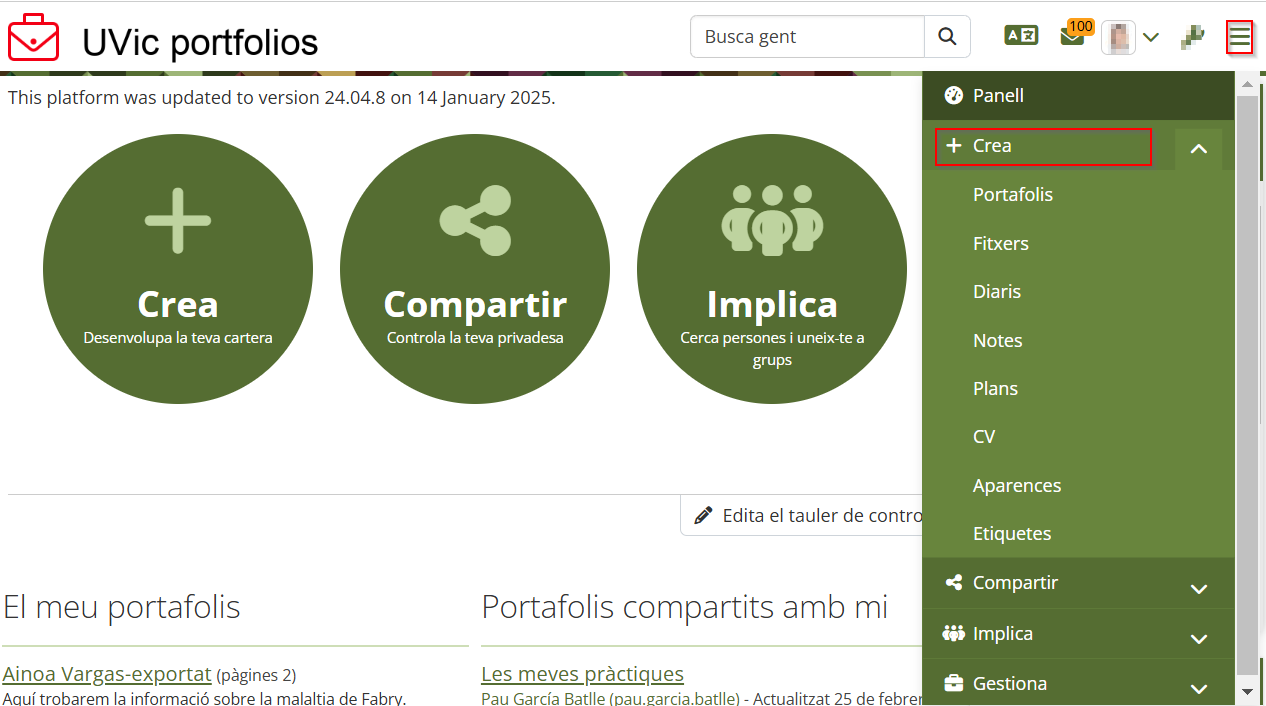Viewport: 1266px width, 706px height.
Task: Open Plans submenu item
Action: point(995,388)
